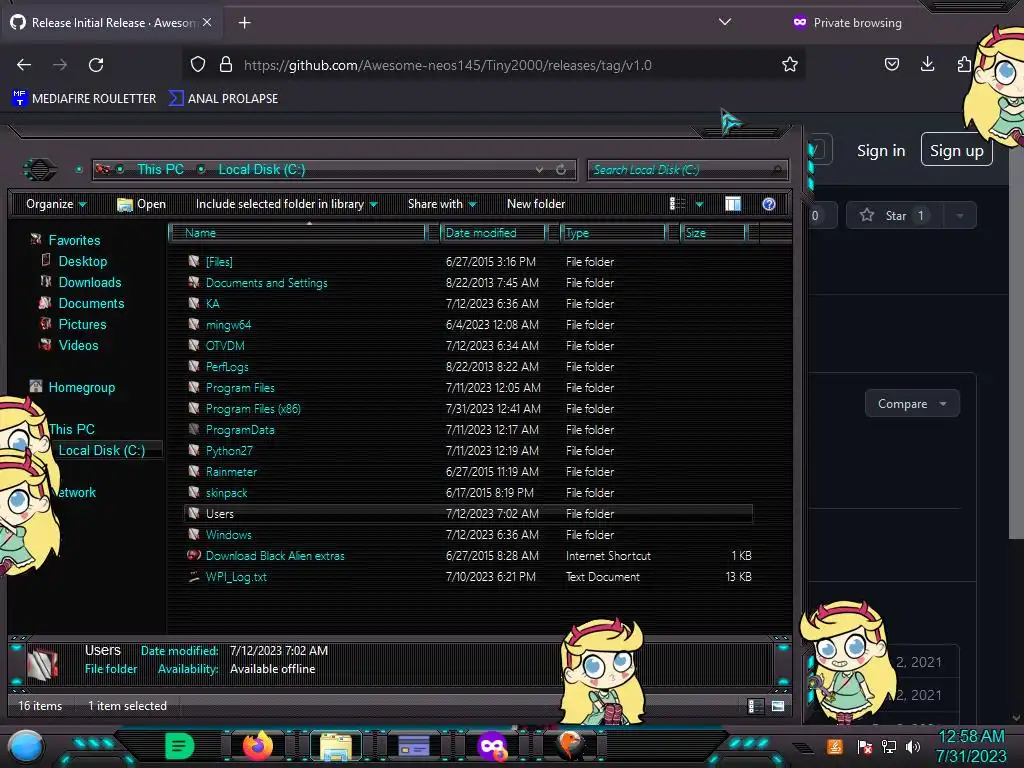This screenshot has width=1024, height=768.
Task: Click Sign in on GitHub
Action: 881,151
